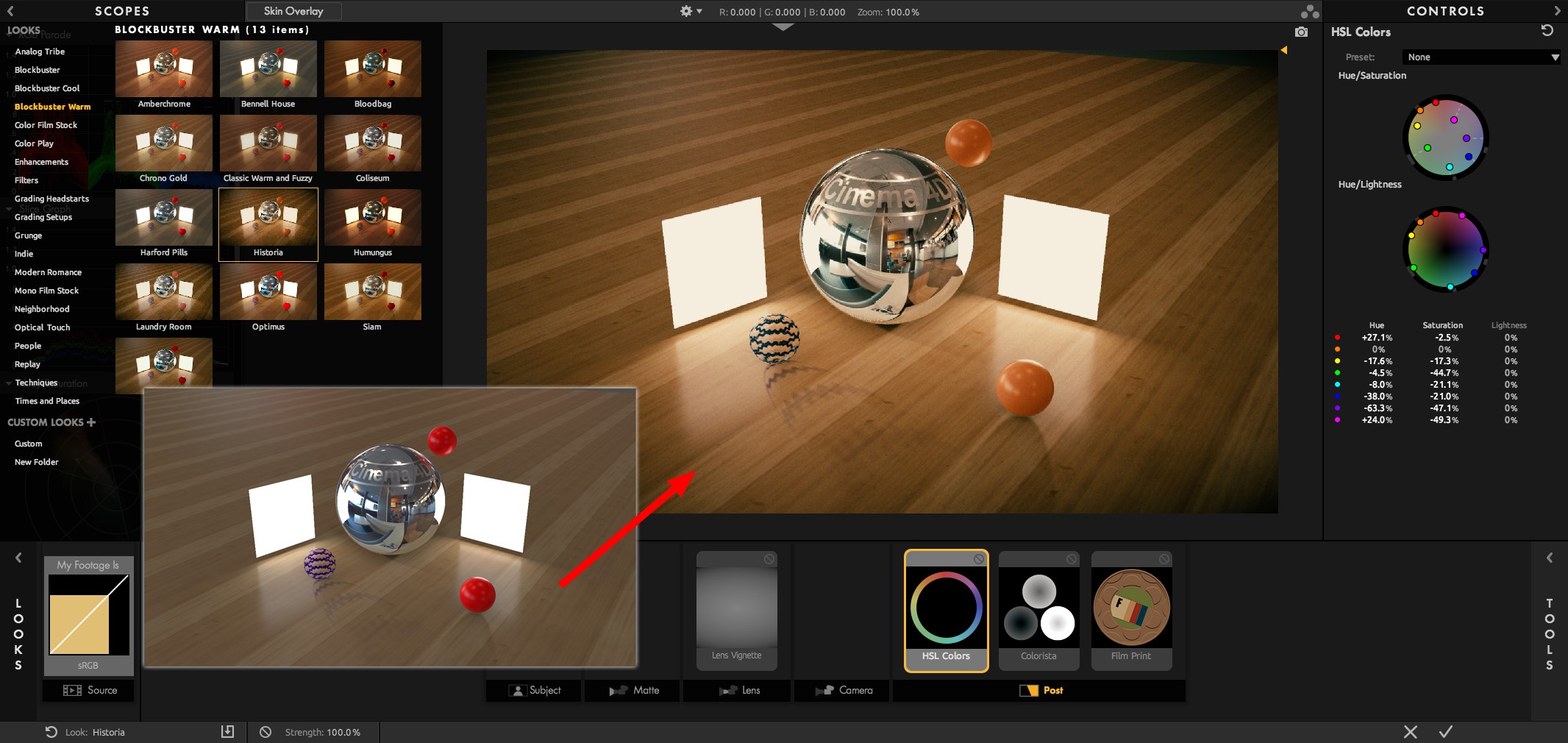
Task: Click the save look icon
Action: point(227,731)
